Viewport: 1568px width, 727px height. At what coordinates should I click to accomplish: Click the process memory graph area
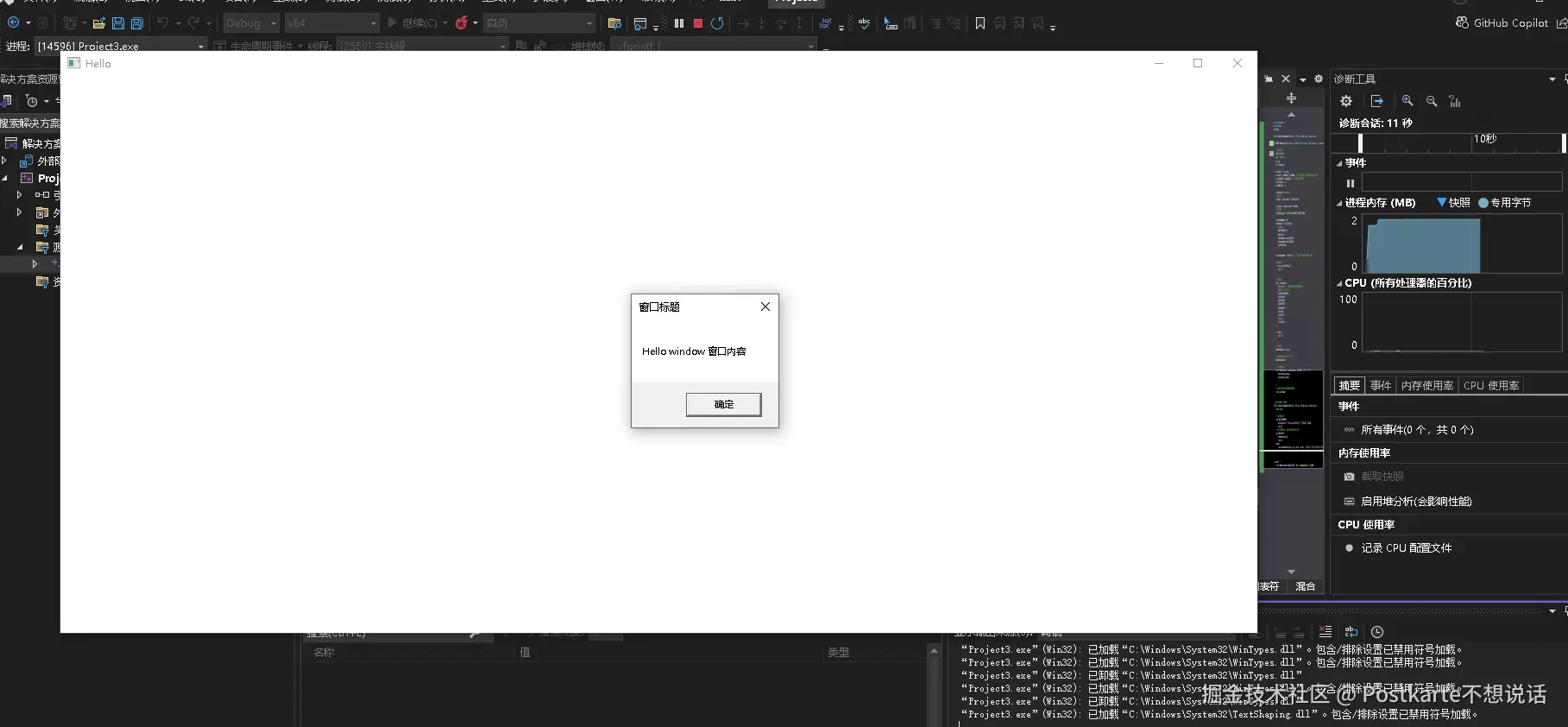click(1462, 243)
